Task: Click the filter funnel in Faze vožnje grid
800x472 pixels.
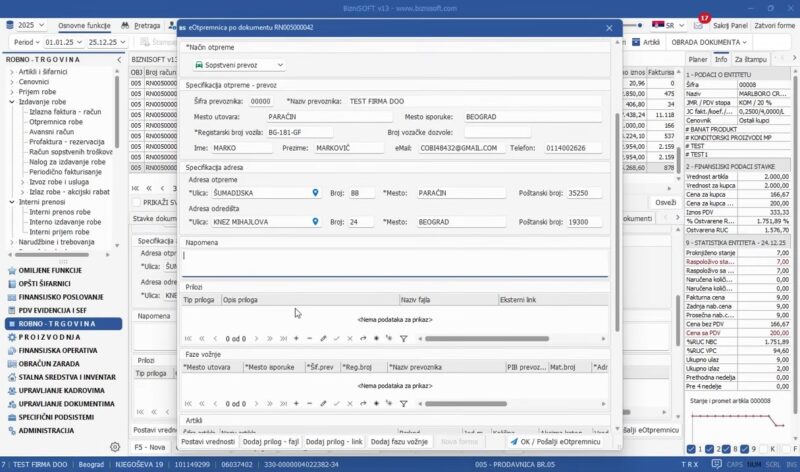Action: click(x=403, y=404)
